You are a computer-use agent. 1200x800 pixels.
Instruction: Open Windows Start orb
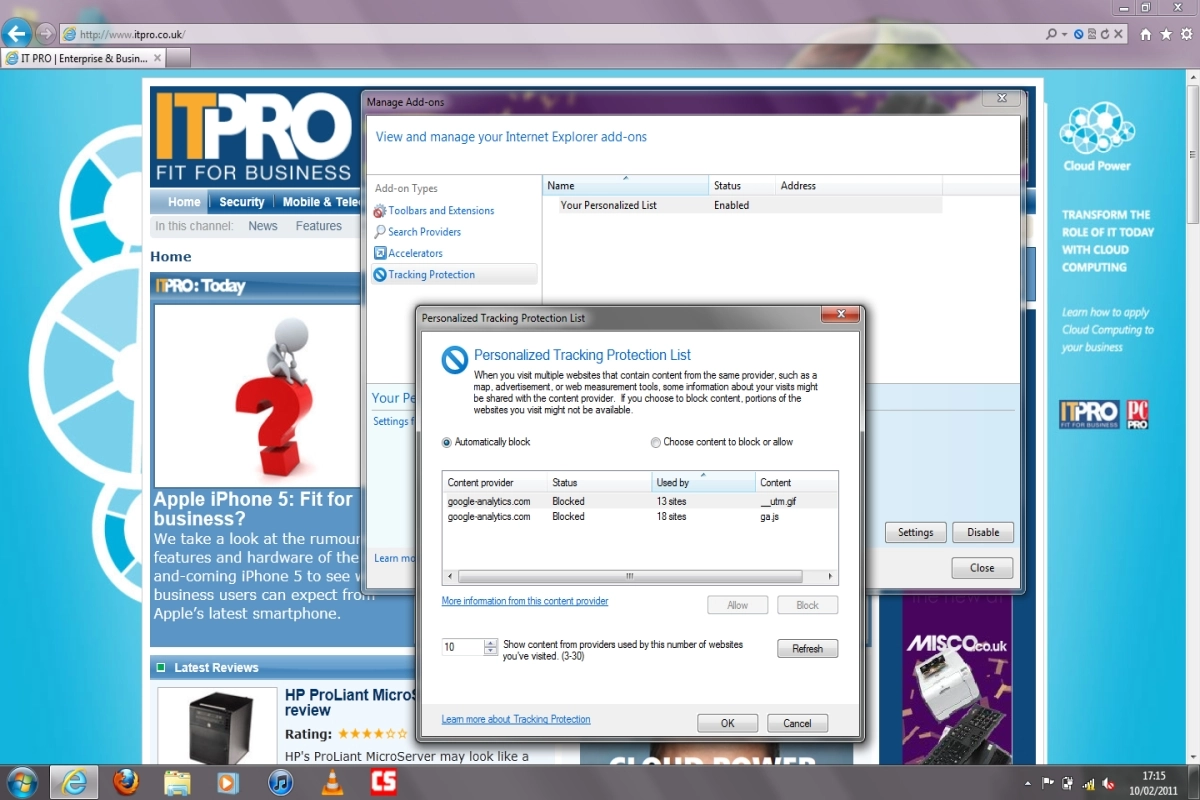22,782
